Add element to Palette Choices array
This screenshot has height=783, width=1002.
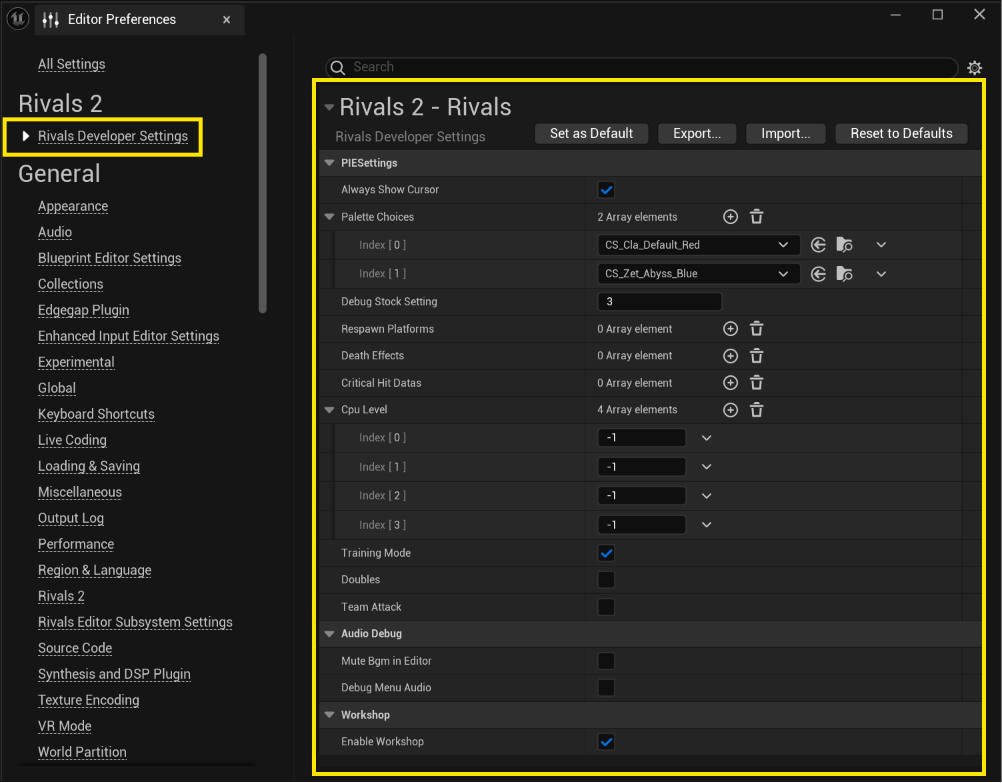[730, 217]
